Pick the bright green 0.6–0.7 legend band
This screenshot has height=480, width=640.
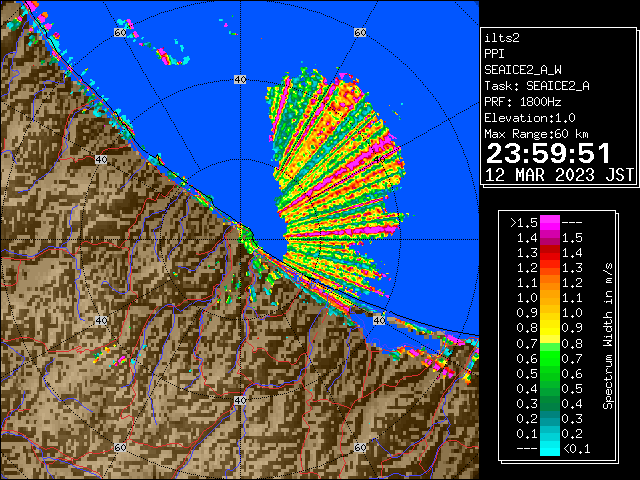(x=550, y=358)
